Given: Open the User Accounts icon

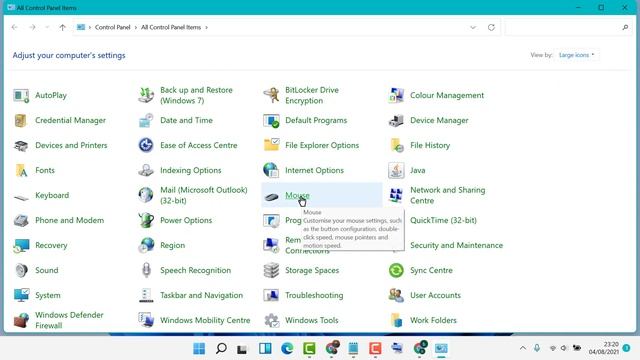Looking at the screenshot, I should click(396, 295).
